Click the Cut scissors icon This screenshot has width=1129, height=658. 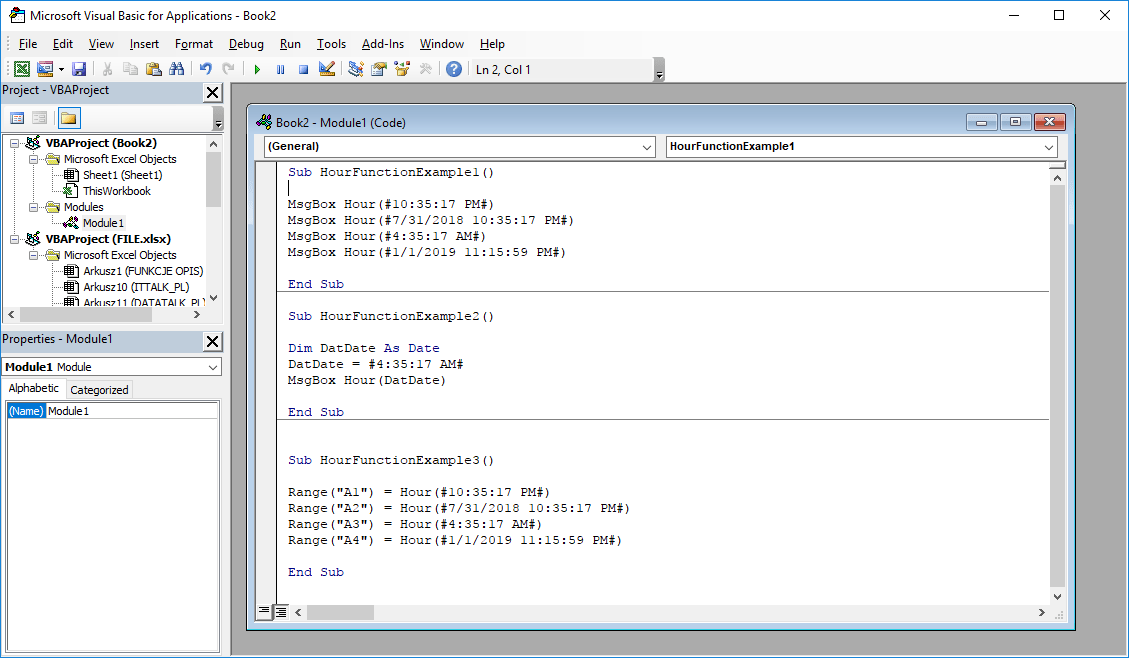point(107,69)
